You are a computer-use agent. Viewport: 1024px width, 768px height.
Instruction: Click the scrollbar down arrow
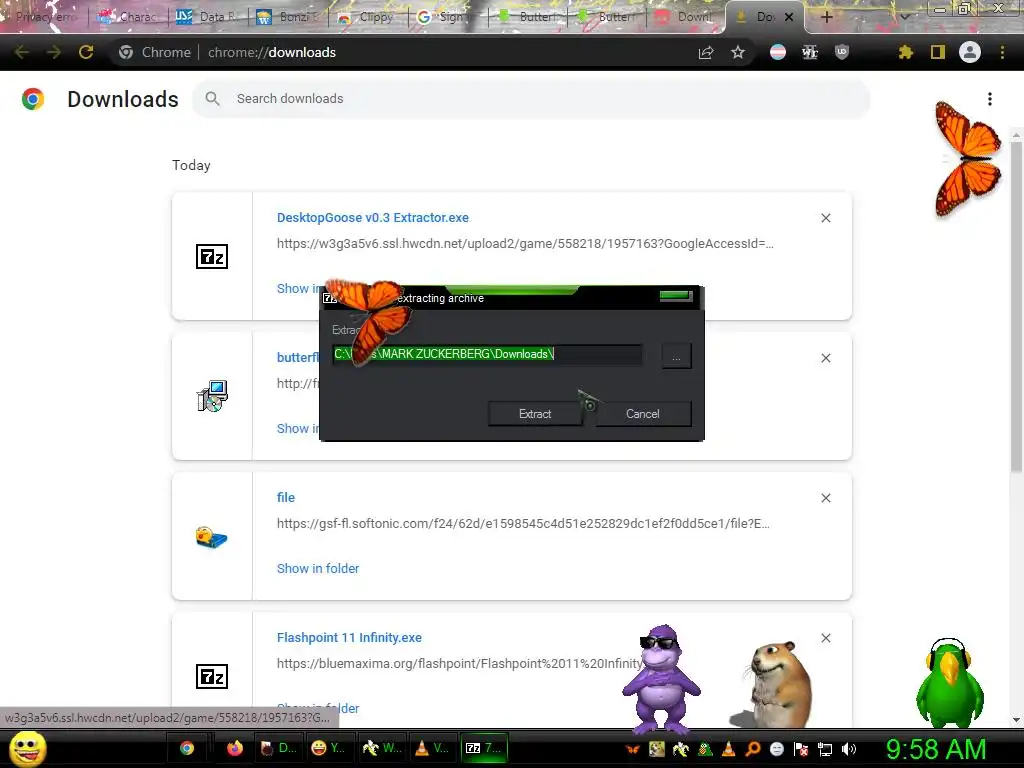click(x=1016, y=719)
